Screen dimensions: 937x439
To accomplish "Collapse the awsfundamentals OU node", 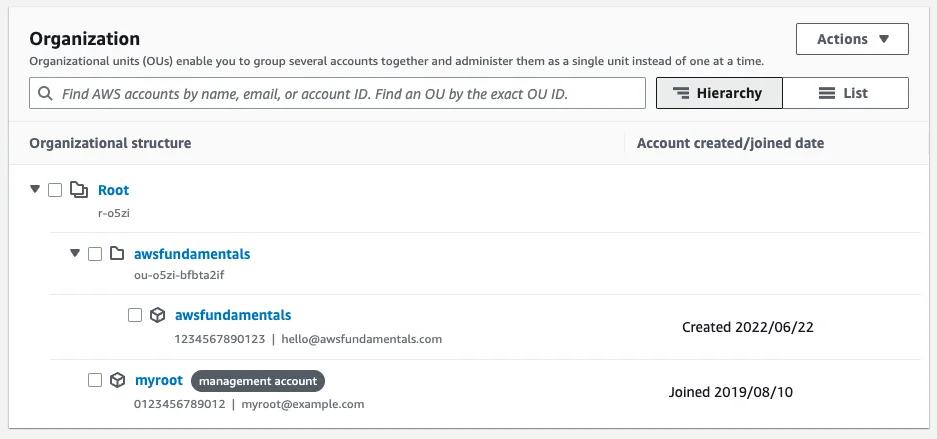I will click(75, 253).
